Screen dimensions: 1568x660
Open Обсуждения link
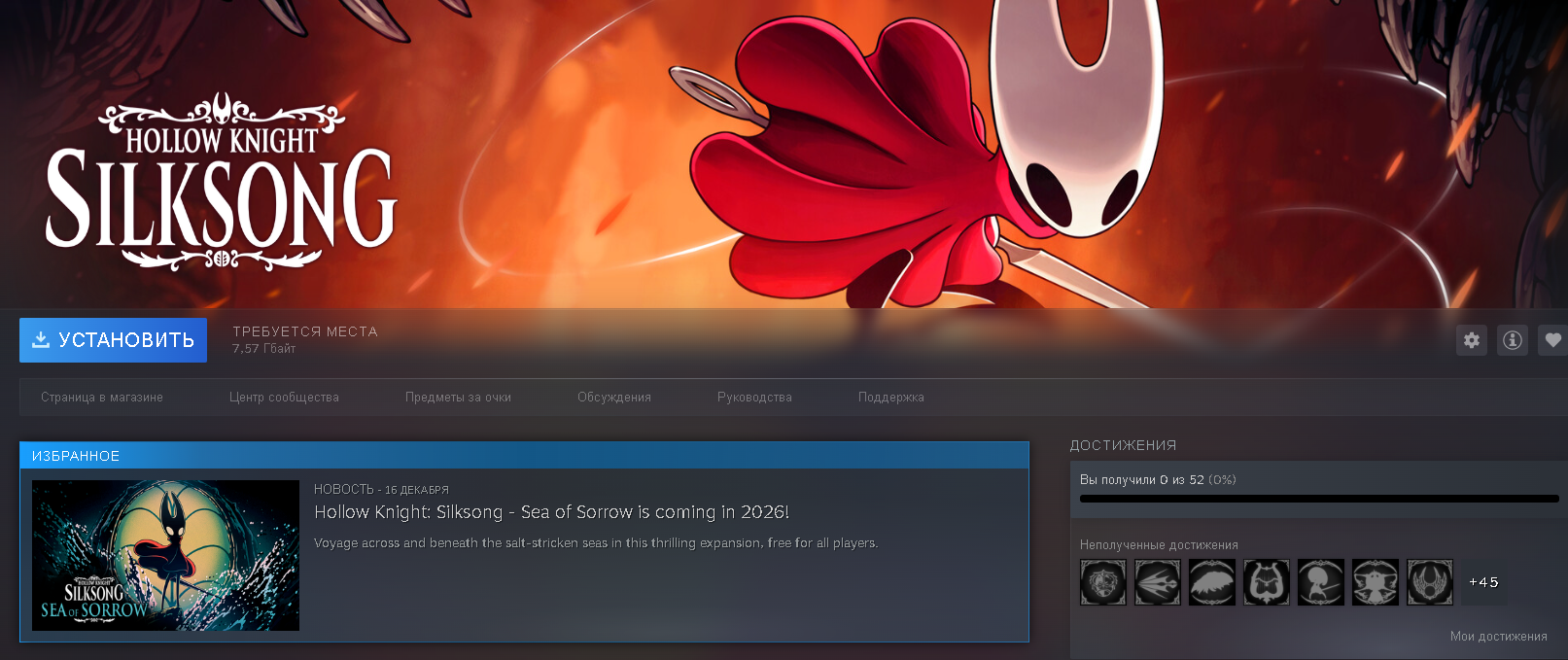click(x=614, y=398)
